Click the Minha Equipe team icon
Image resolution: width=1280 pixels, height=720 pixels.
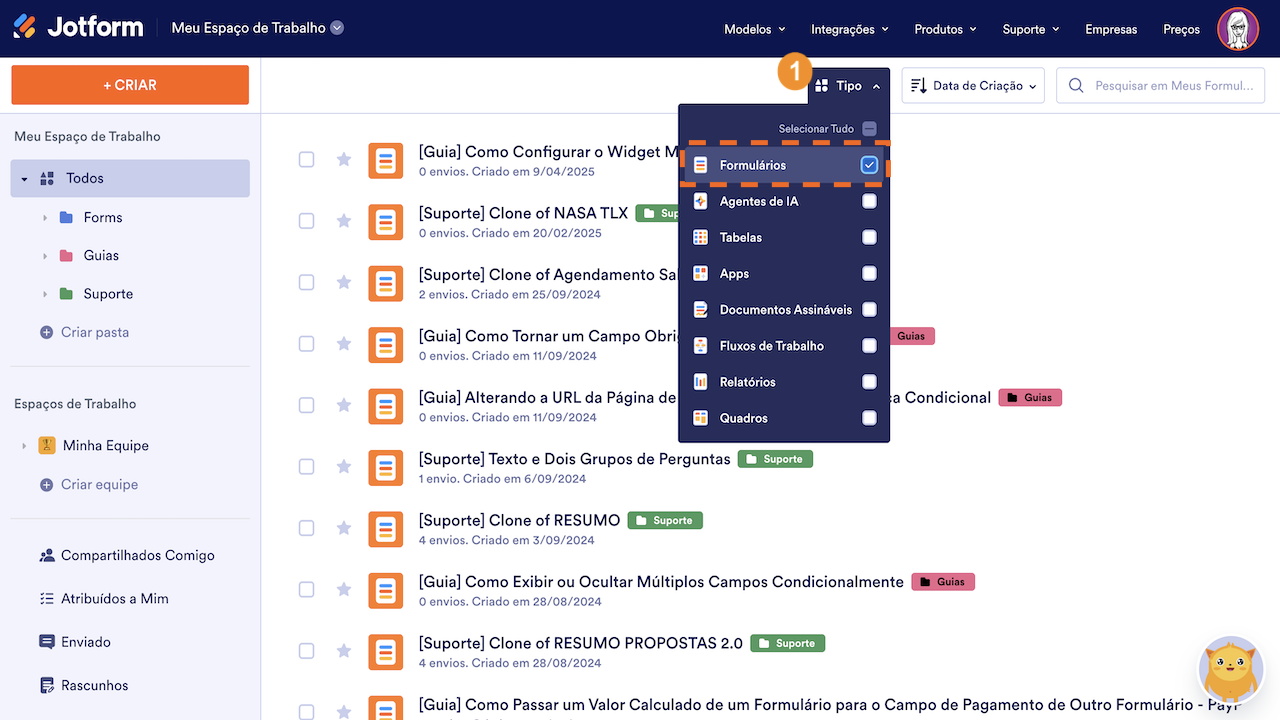point(46,445)
